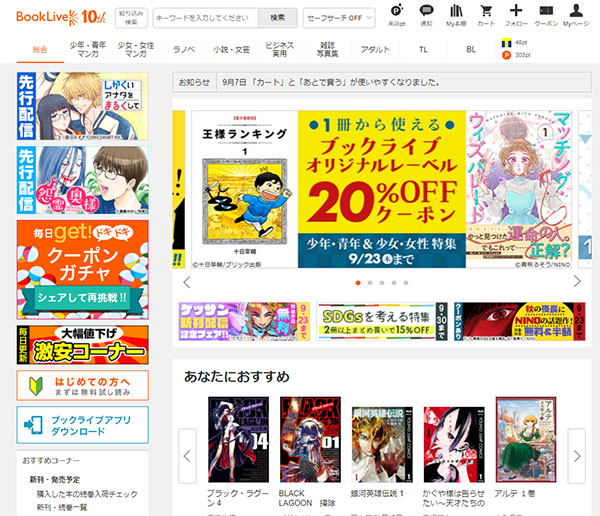Click the お知らせ notice label
This screenshot has height=516, width=600.
(x=194, y=82)
